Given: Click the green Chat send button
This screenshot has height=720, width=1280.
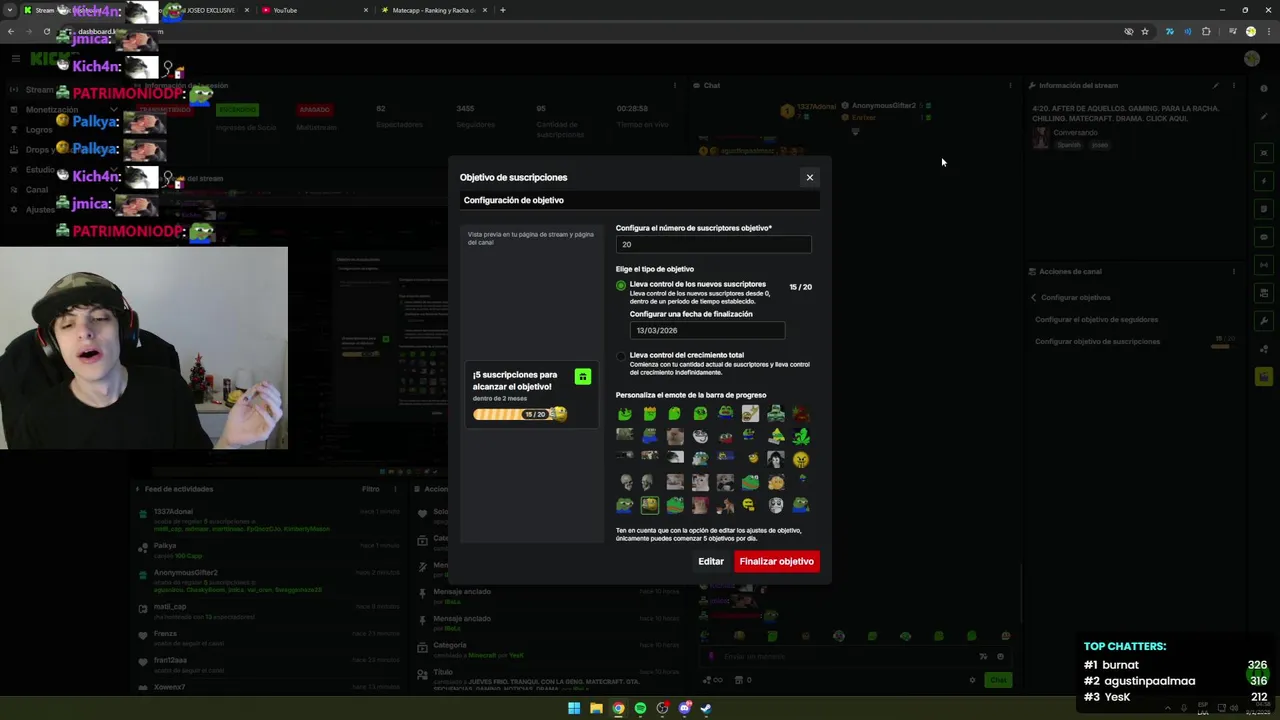Looking at the screenshot, I should 998,680.
